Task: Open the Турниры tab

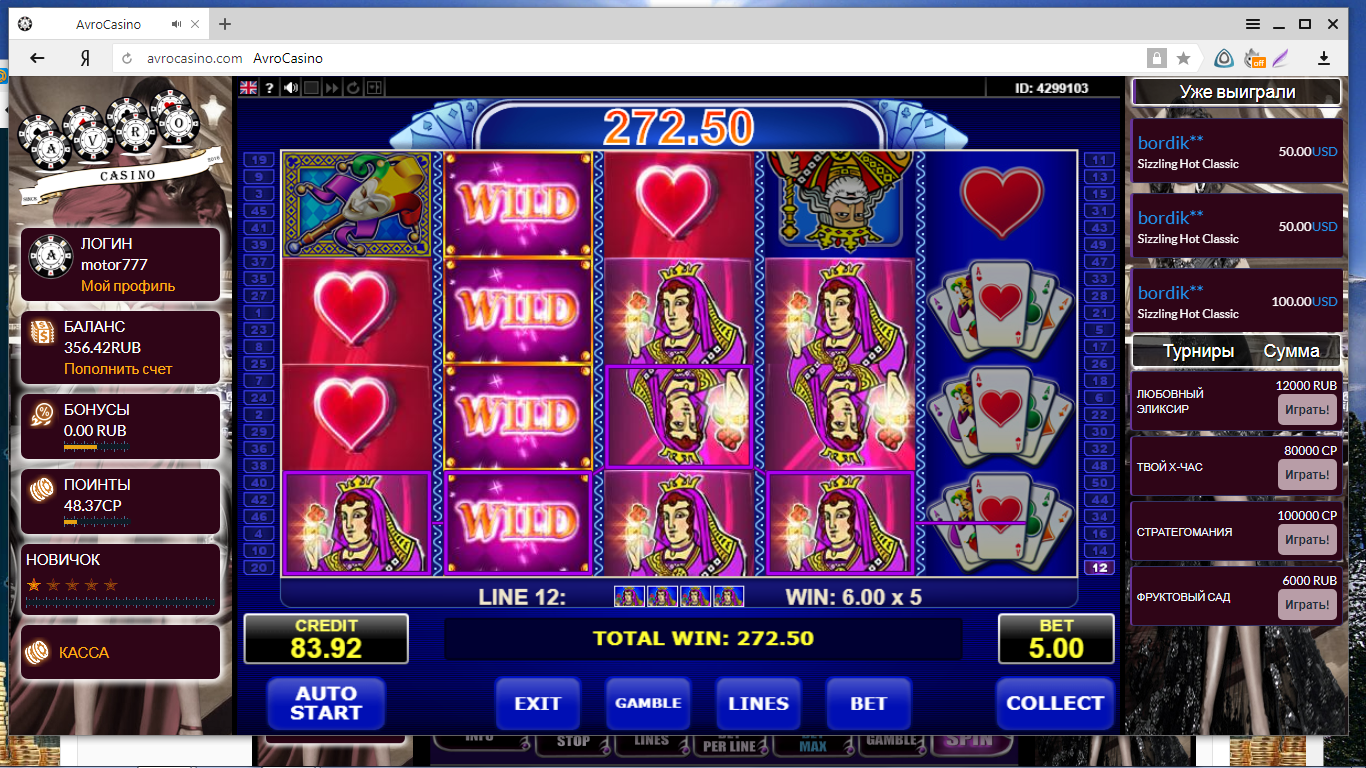Action: pyautogui.click(x=1198, y=351)
